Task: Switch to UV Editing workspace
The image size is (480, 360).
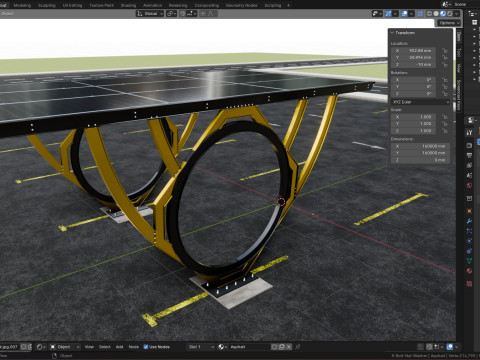Action: (x=72, y=5)
